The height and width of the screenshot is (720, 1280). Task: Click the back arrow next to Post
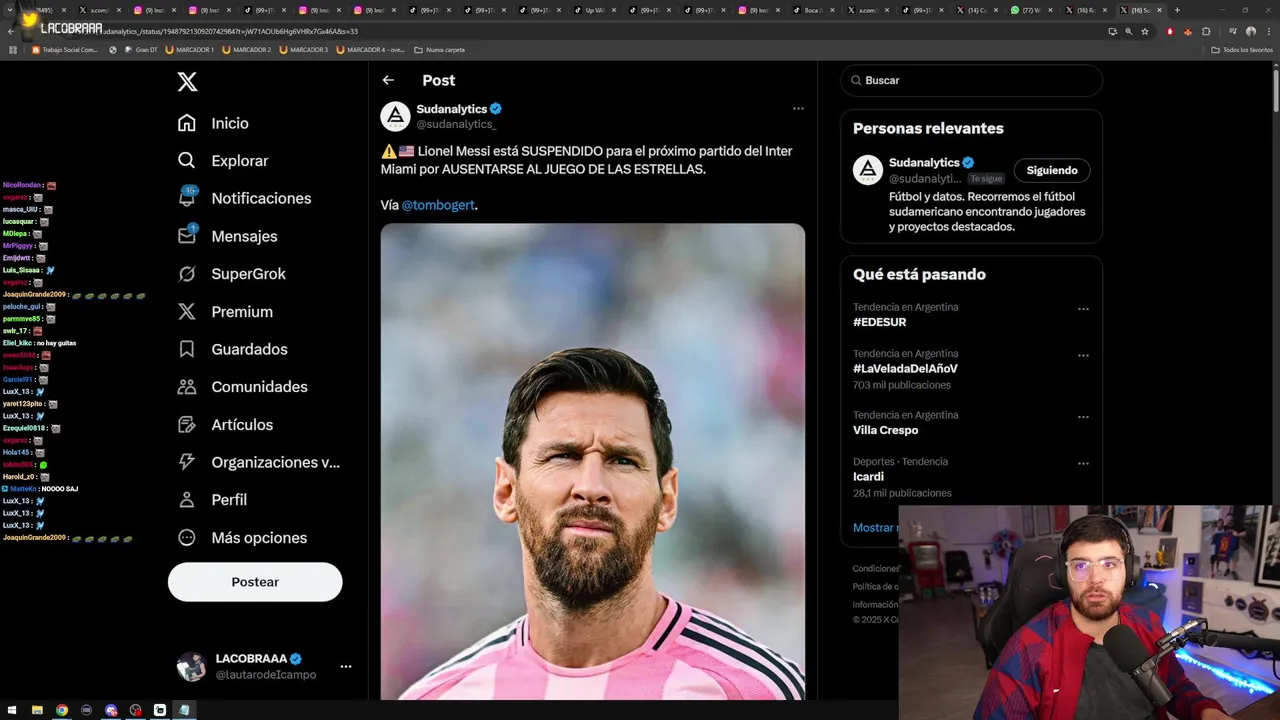[x=388, y=80]
